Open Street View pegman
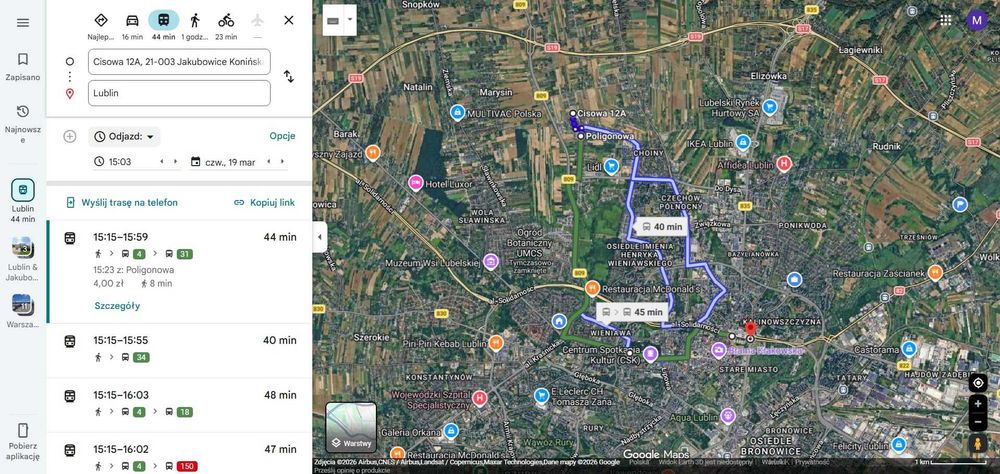This screenshot has height=474, width=1000. point(978,444)
